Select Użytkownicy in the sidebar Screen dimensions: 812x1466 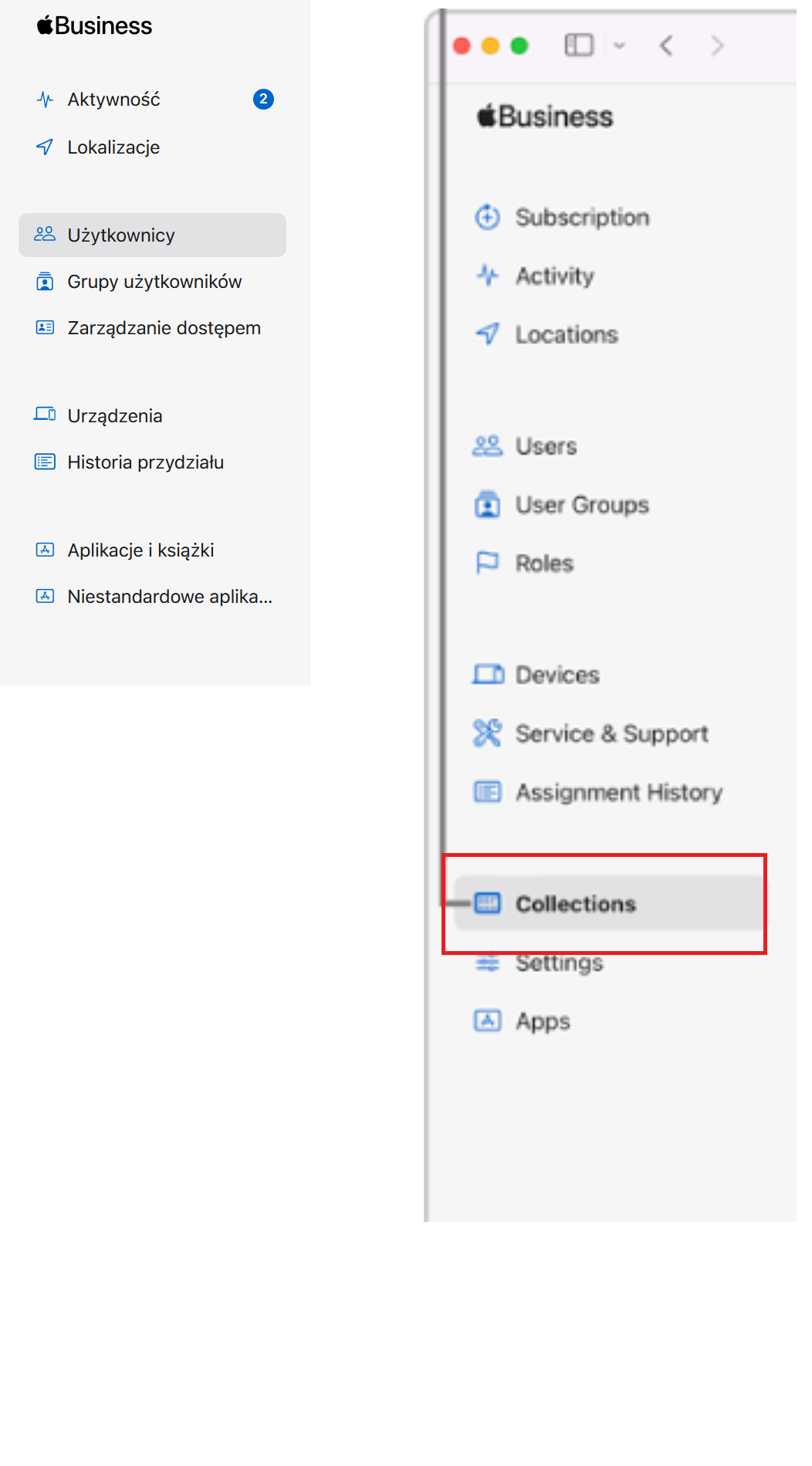[121, 235]
